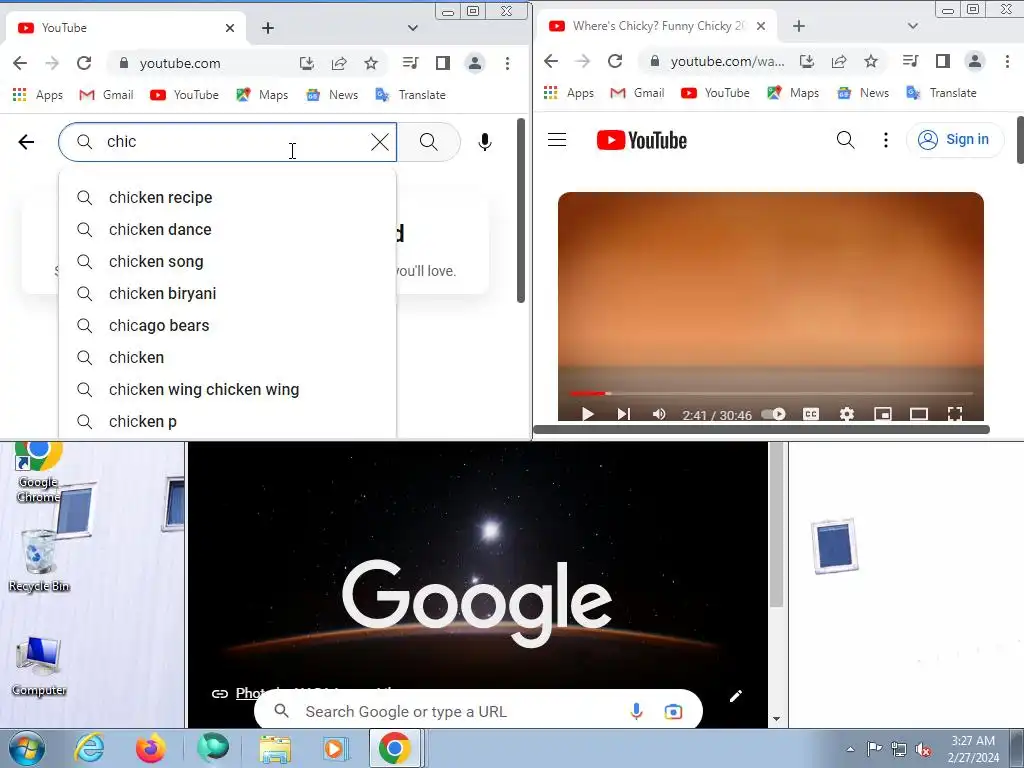The height and width of the screenshot is (768, 1024).
Task: Click the horizontal scrollbar under the video
Action: coord(761,429)
